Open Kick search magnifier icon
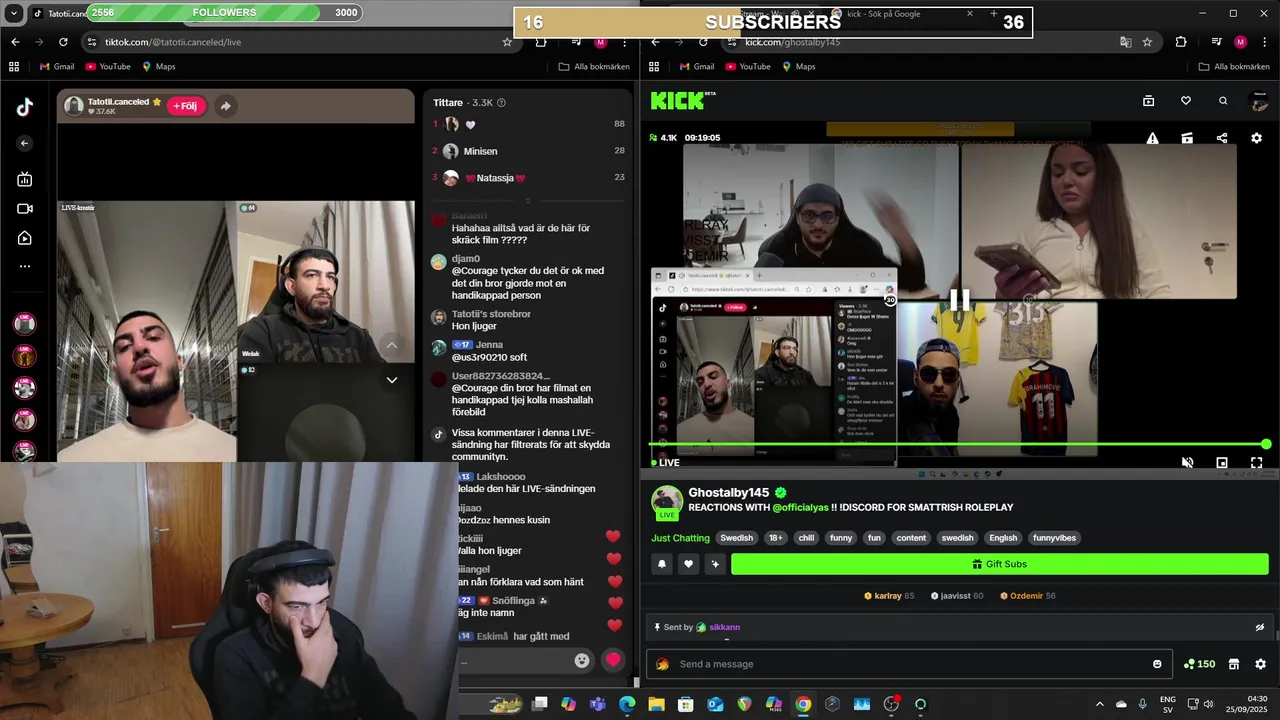Image resolution: width=1280 pixels, height=720 pixels. coord(1223,101)
